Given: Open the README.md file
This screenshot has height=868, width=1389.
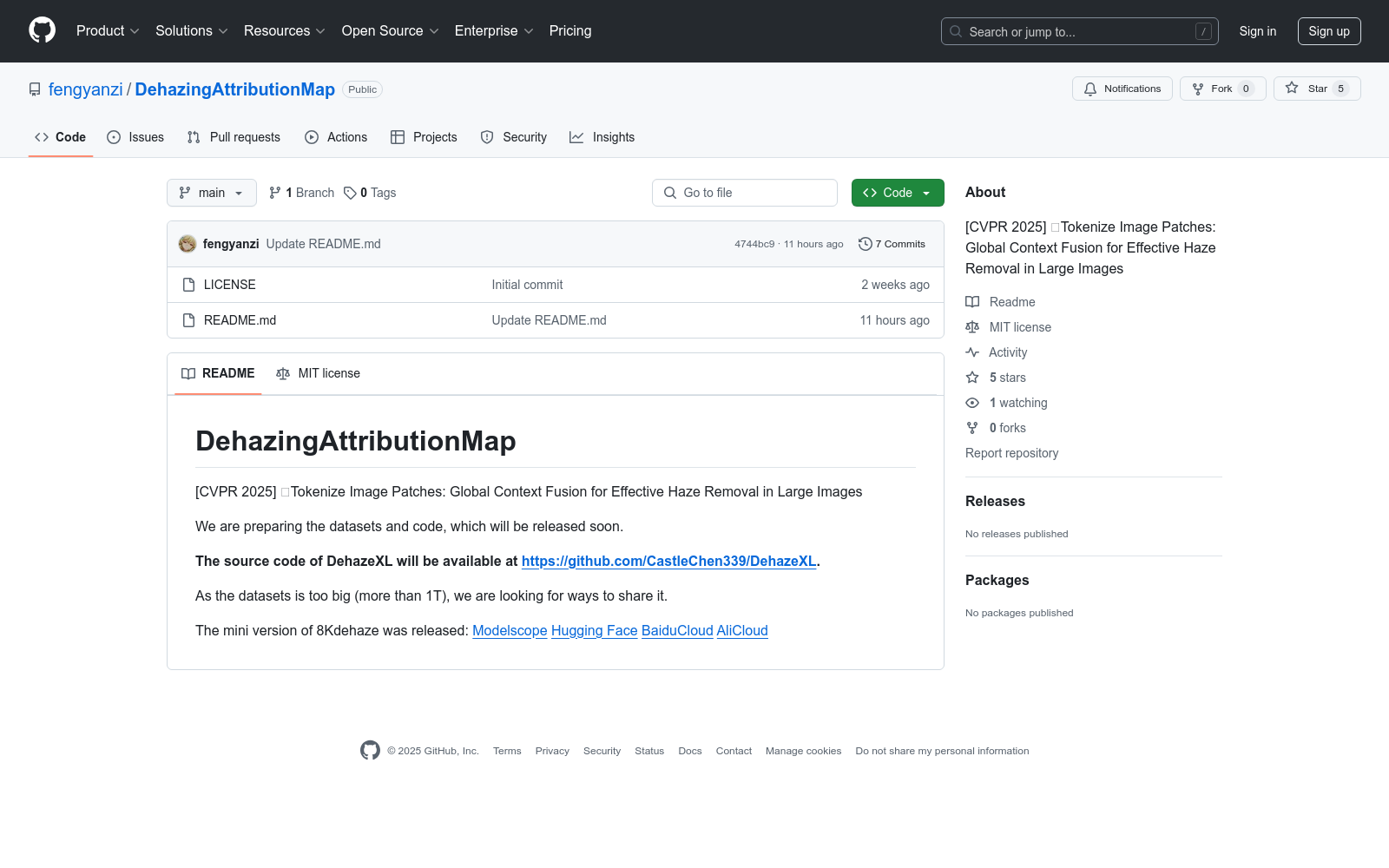Looking at the screenshot, I should pyautogui.click(x=240, y=320).
